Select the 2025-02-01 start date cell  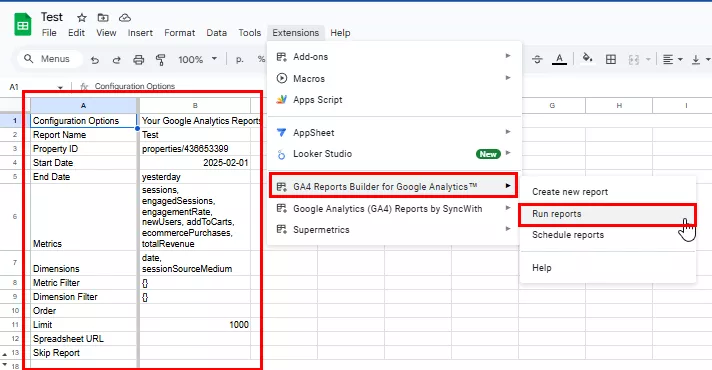coord(195,163)
